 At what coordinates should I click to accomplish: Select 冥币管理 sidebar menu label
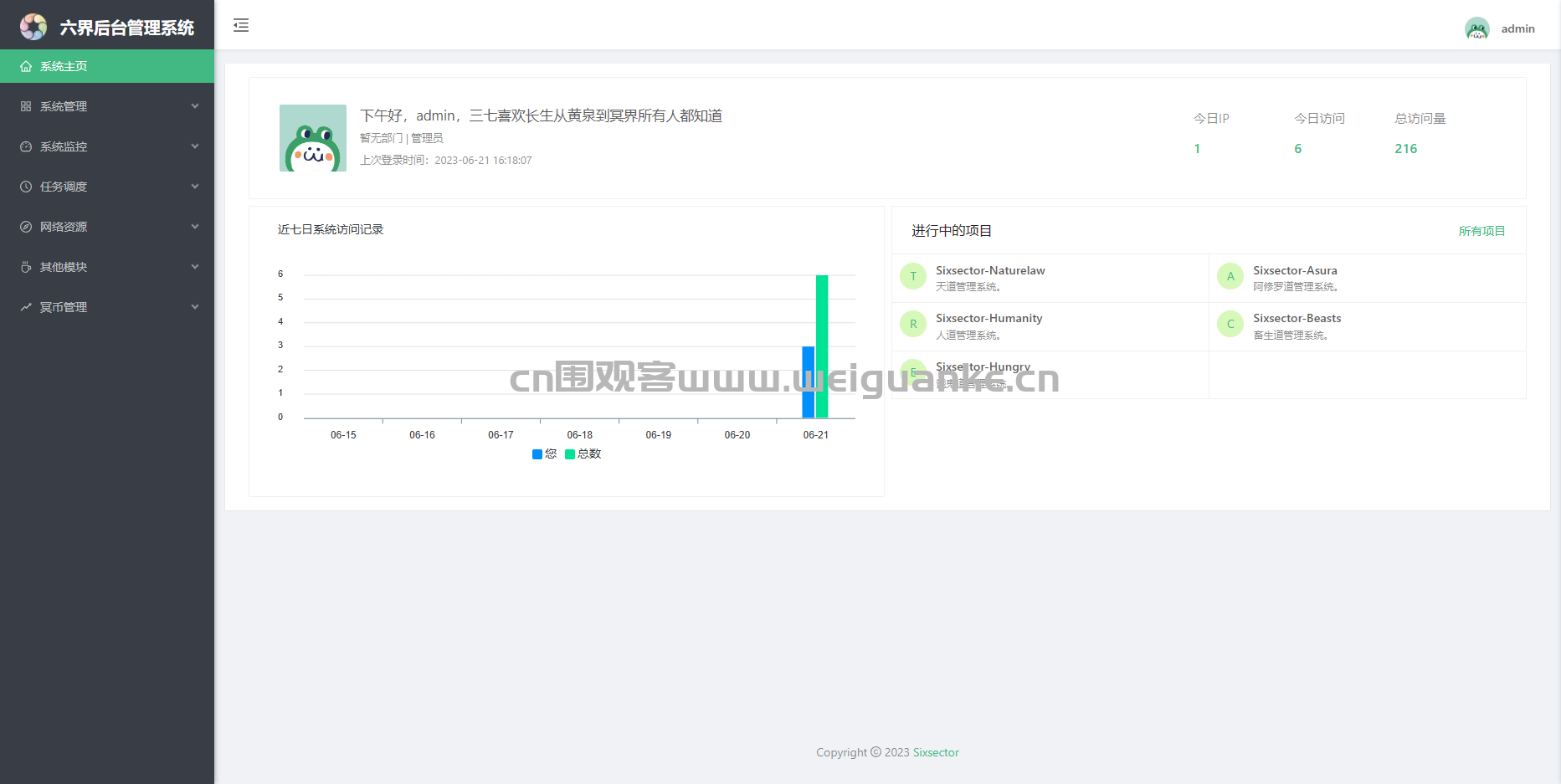pos(64,307)
